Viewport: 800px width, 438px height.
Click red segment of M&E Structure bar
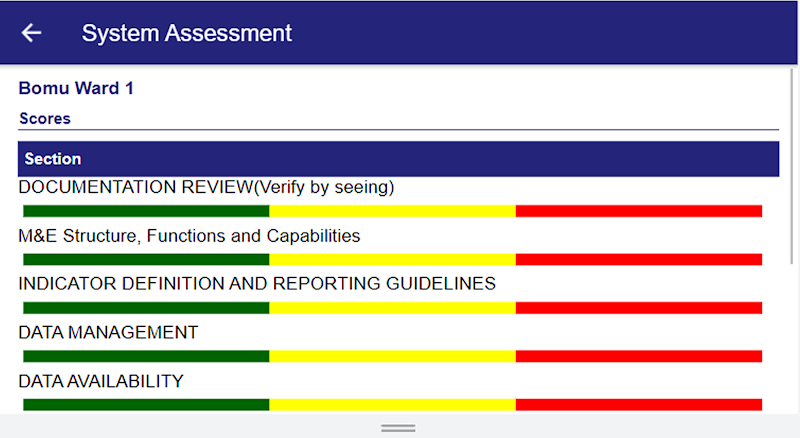(638, 259)
